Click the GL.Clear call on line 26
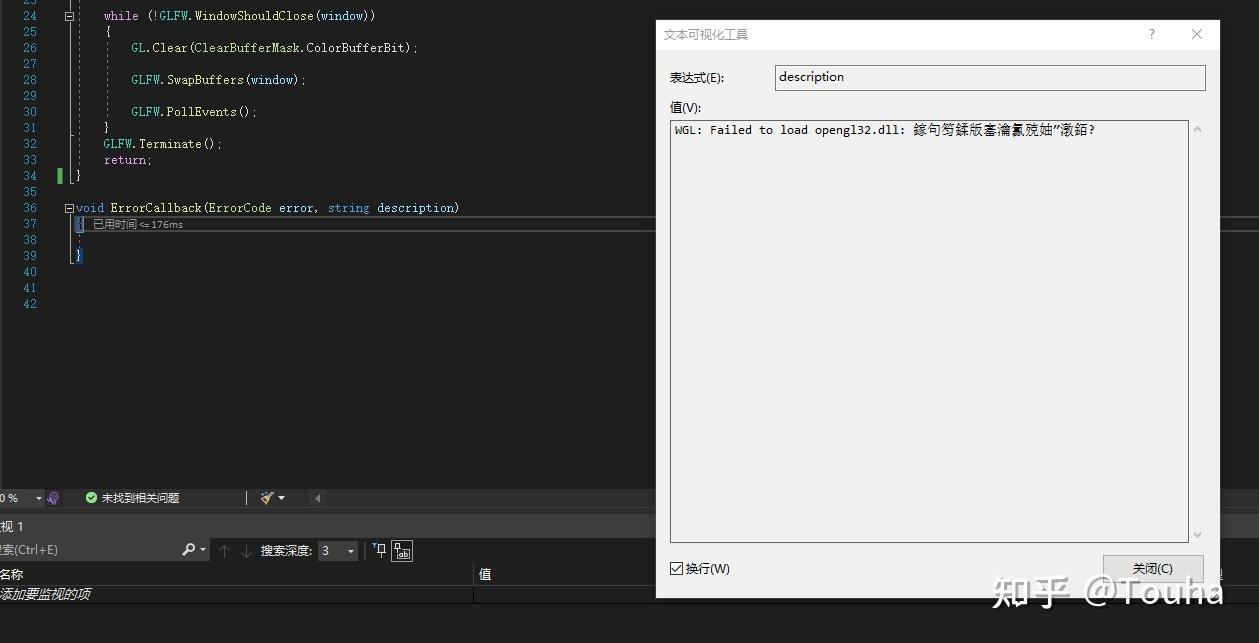The image size is (1259, 643). coord(272,48)
